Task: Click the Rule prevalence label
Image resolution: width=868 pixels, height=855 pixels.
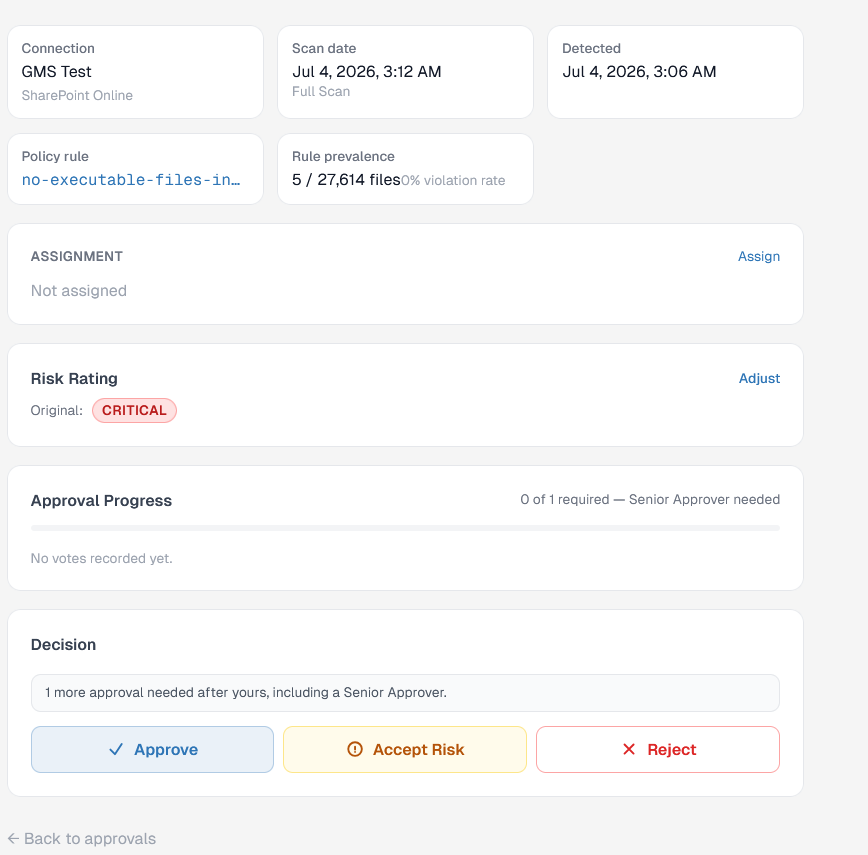Action: click(x=343, y=157)
